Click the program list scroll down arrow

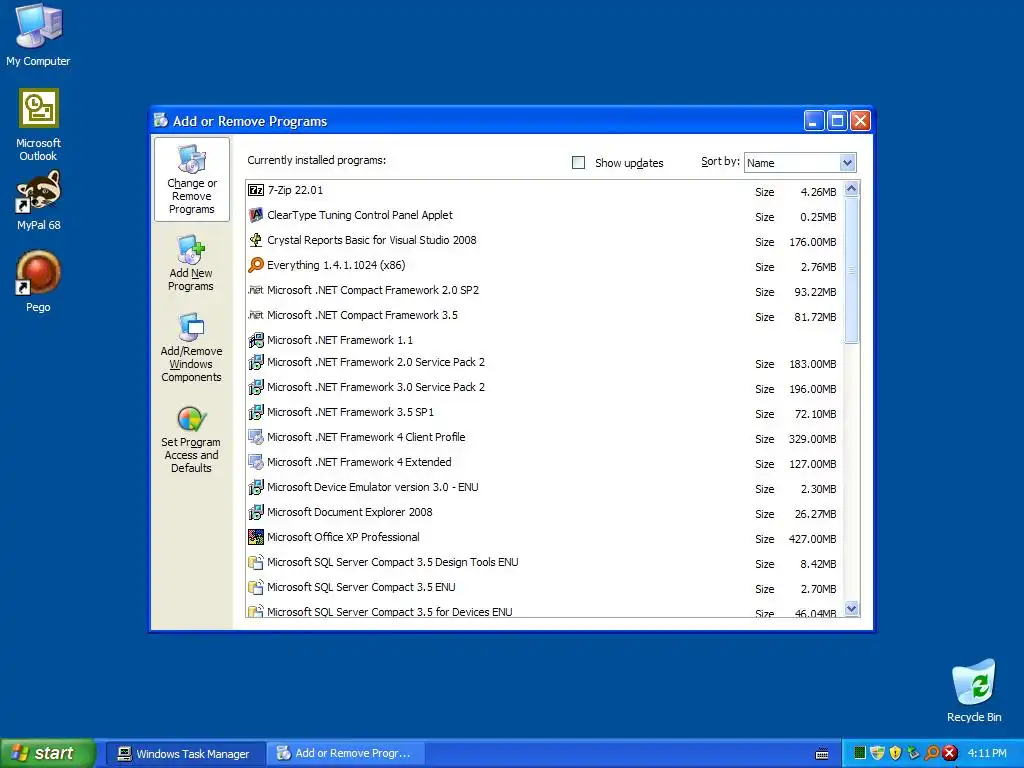pyautogui.click(x=851, y=609)
